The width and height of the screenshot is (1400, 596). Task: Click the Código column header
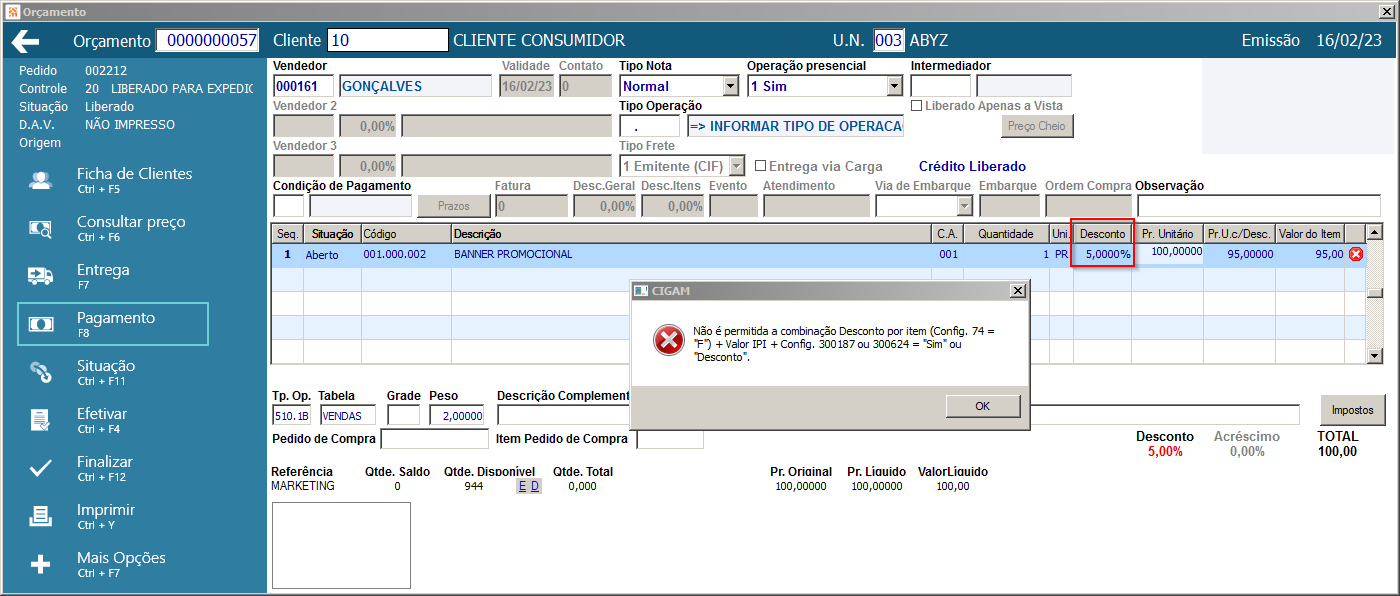[406, 233]
